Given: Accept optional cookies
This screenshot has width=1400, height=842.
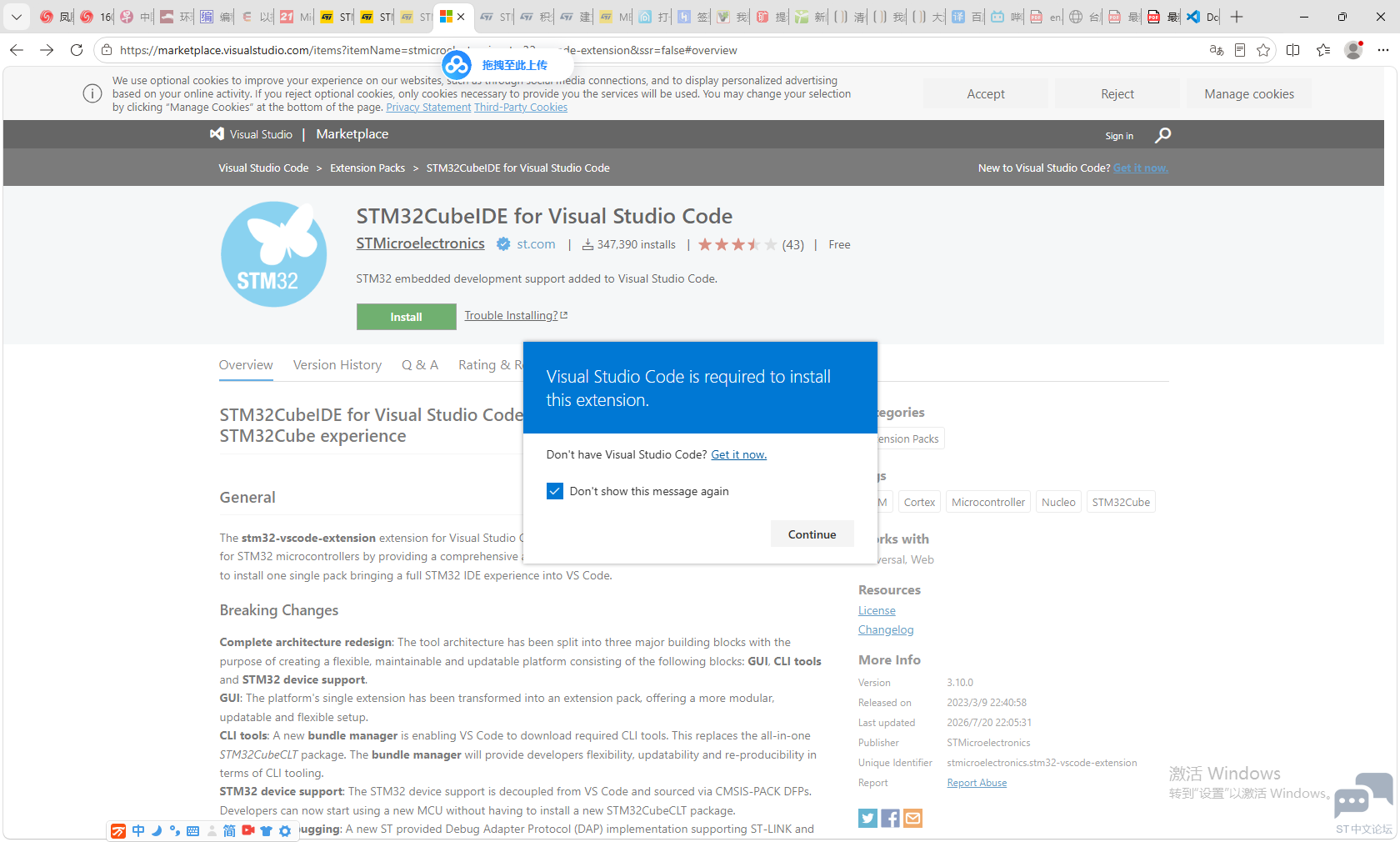Looking at the screenshot, I should click(x=986, y=94).
